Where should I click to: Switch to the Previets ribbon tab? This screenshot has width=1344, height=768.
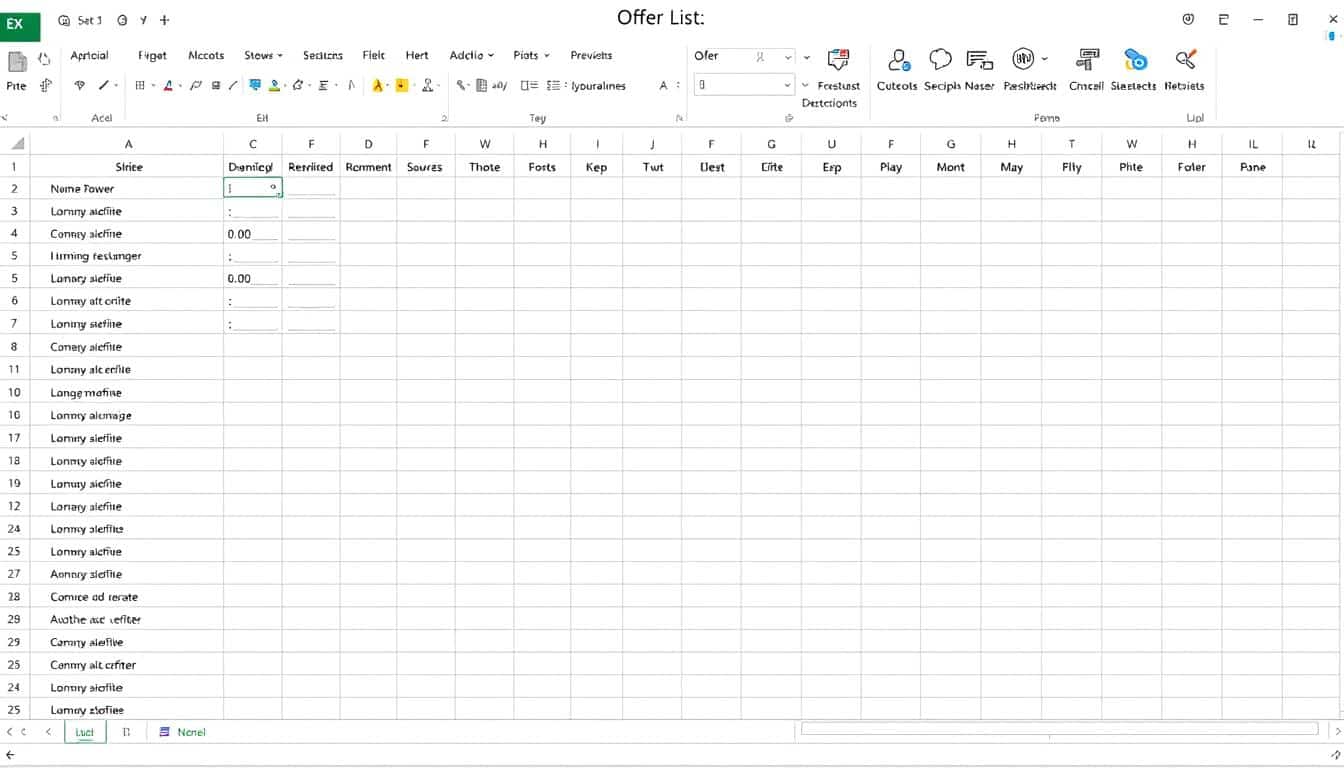point(591,56)
